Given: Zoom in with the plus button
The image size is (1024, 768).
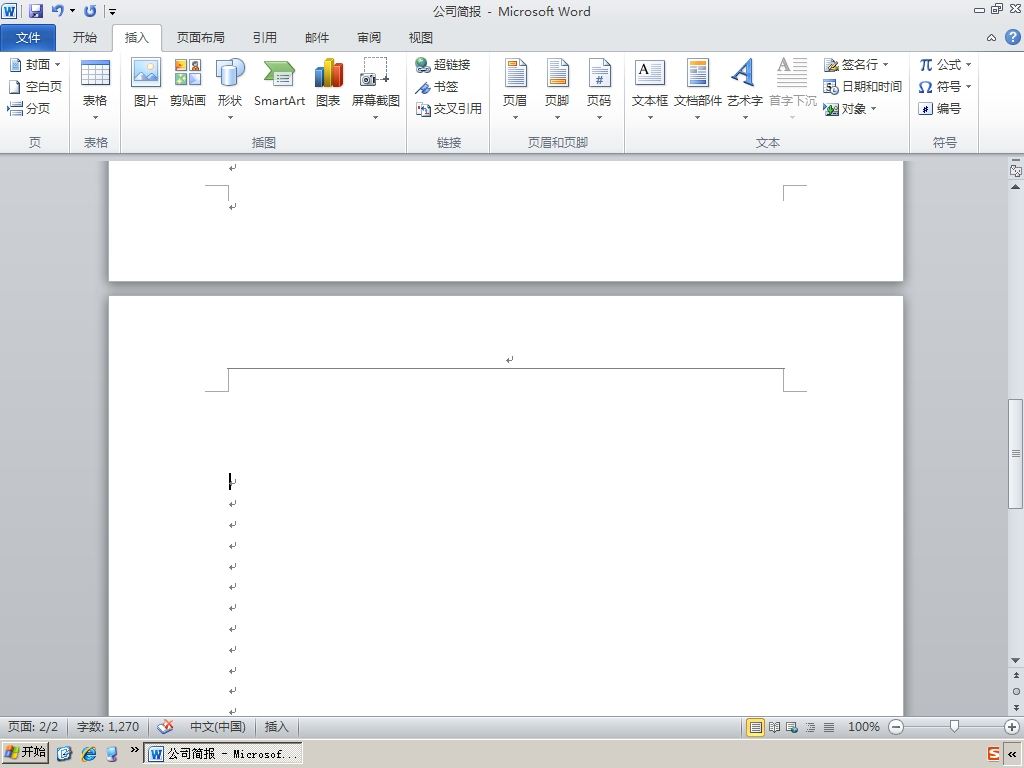Looking at the screenshot, I should [1012, 727].
